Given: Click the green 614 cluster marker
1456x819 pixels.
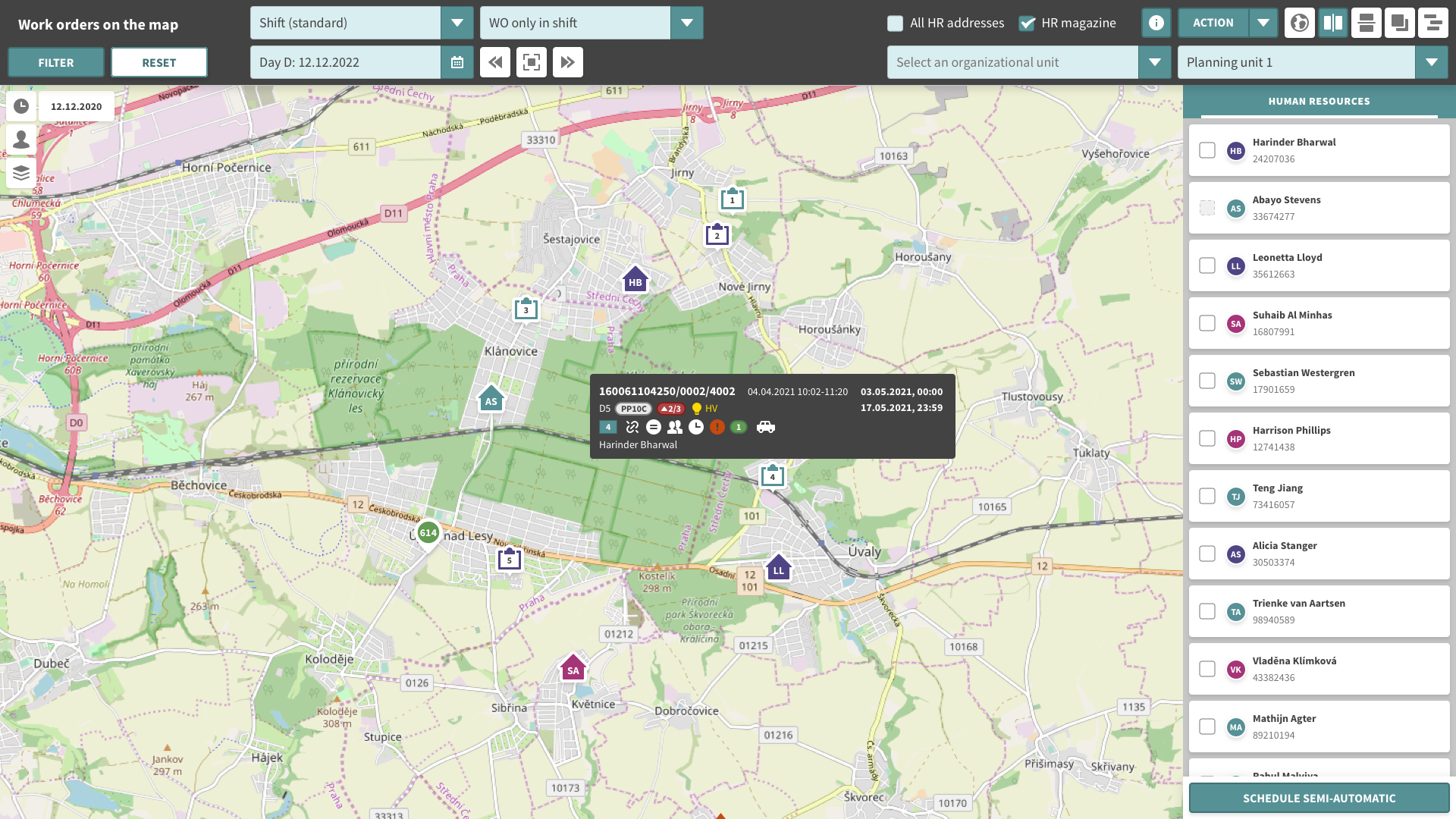Looking at the screenshot, I should point(428,533).
